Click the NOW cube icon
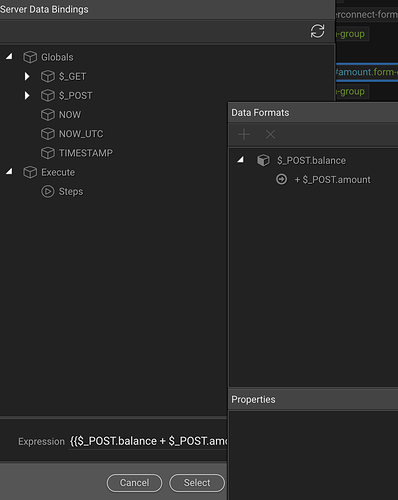 [x=48, y=115]
